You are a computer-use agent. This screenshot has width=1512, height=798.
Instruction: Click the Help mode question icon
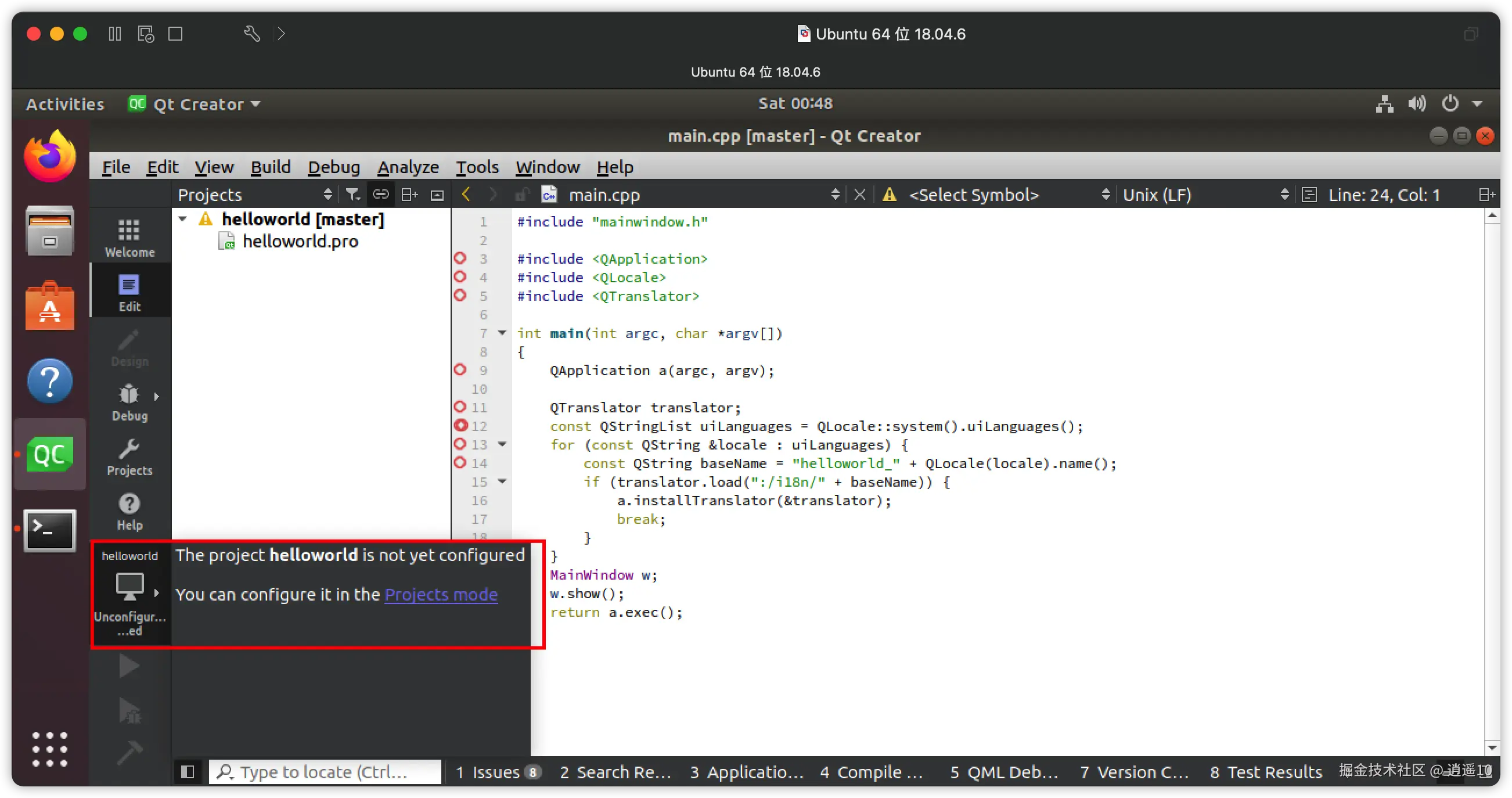tap(129, 511)
